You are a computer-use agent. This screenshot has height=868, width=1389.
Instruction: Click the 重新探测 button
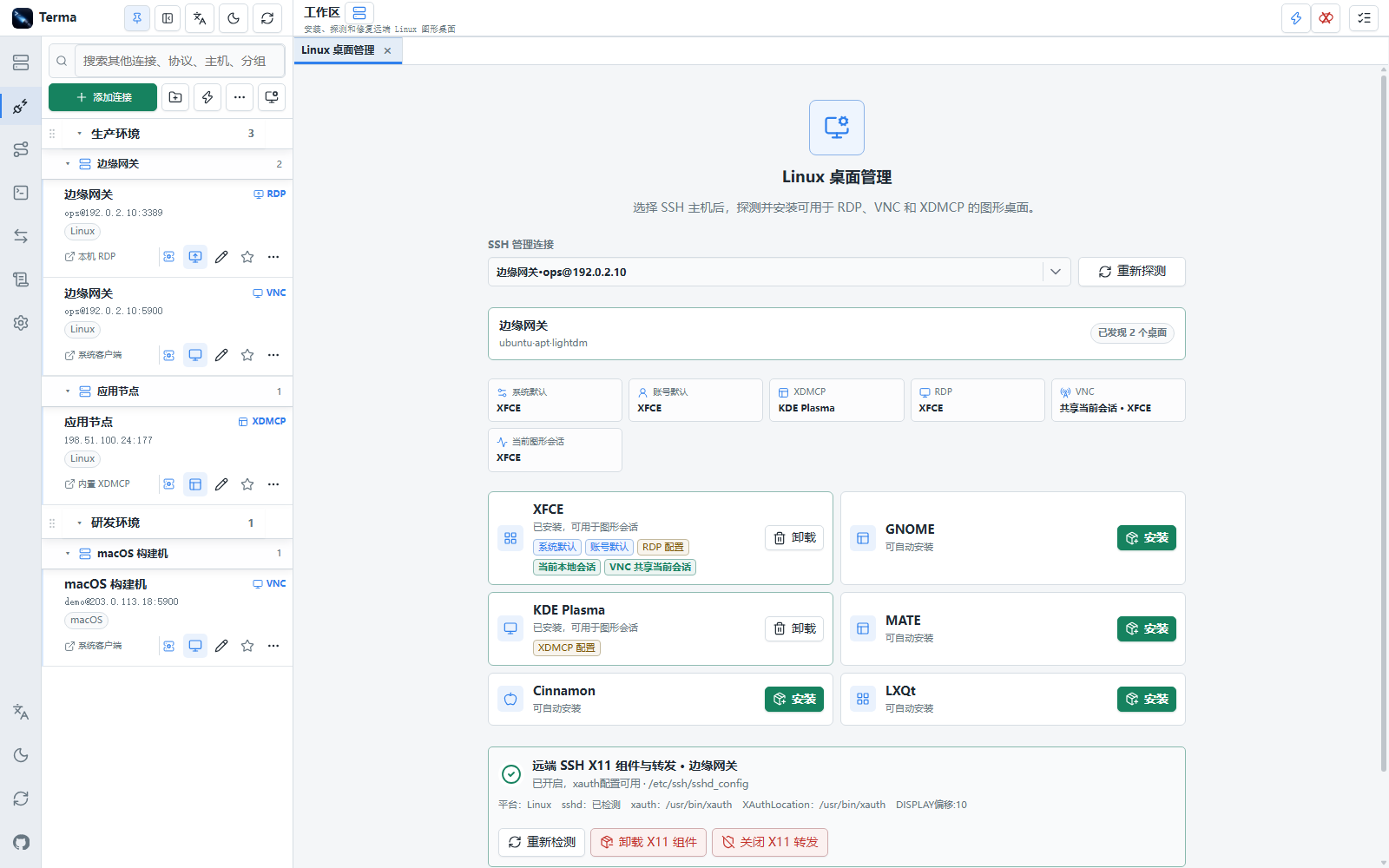(x=1132, y=272)
